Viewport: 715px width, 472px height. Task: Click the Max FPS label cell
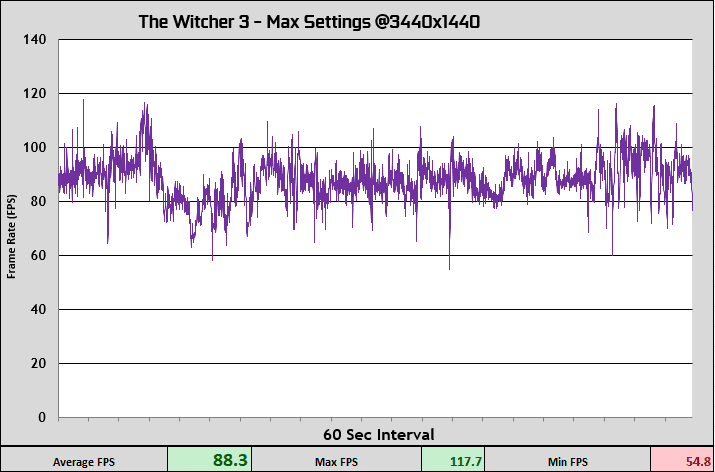tap(337, 460)
